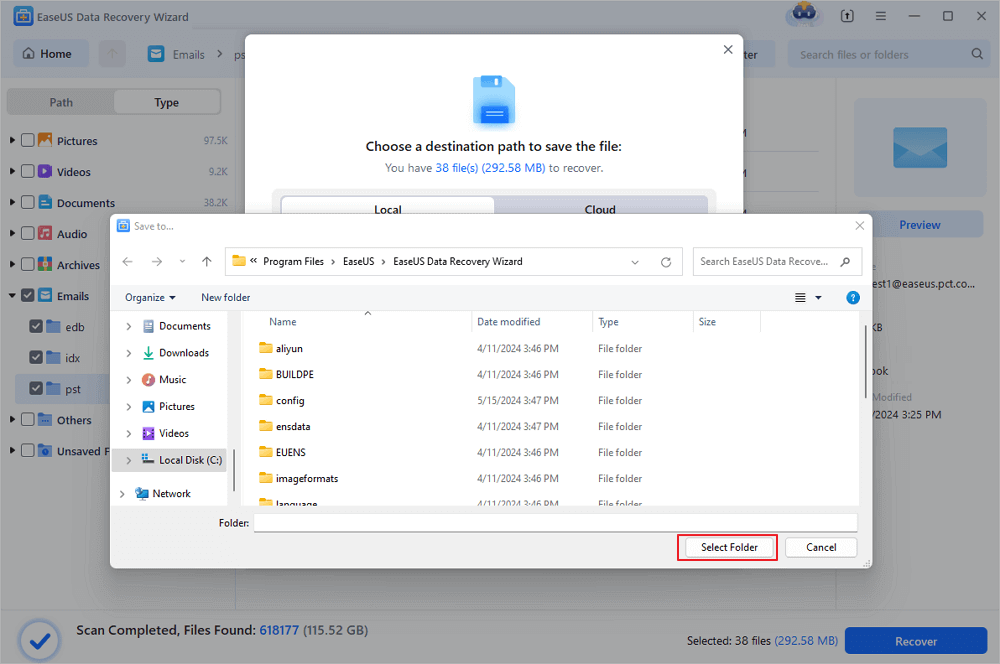Click the up arrow button beside Home

(x=112, y=54)
